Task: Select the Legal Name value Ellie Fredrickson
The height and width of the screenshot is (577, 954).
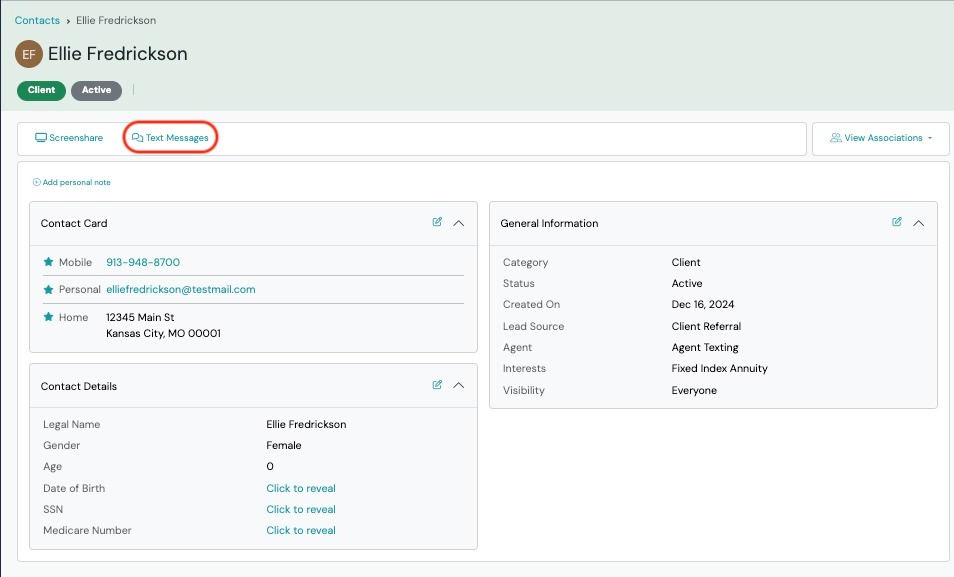Action: point(306,424)
